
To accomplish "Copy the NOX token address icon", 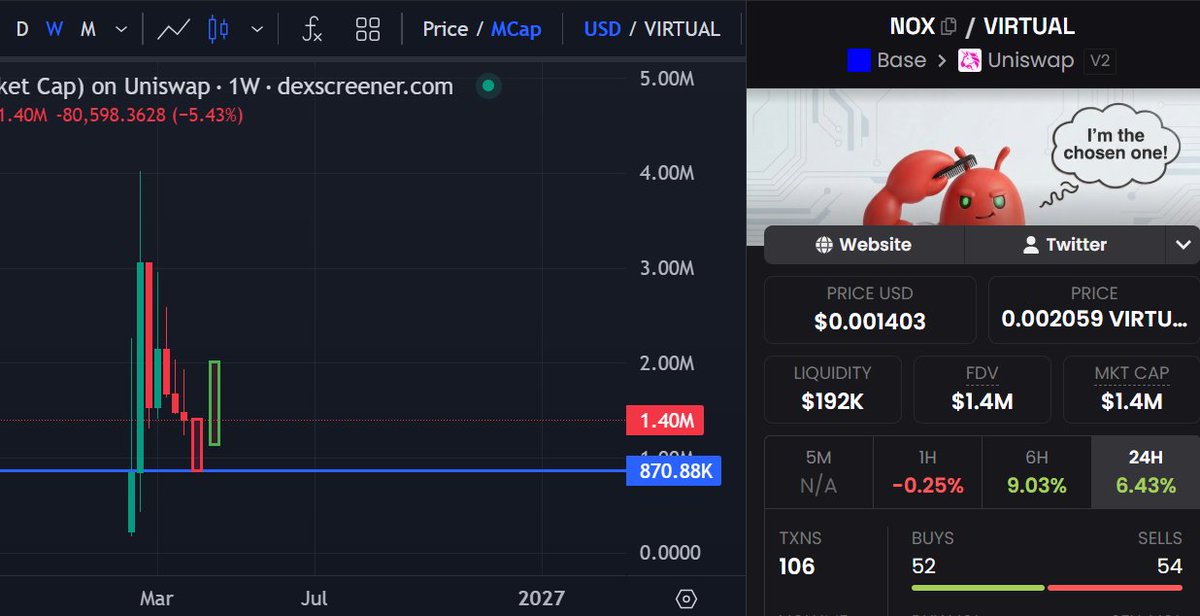I will (x=949, y=27).
